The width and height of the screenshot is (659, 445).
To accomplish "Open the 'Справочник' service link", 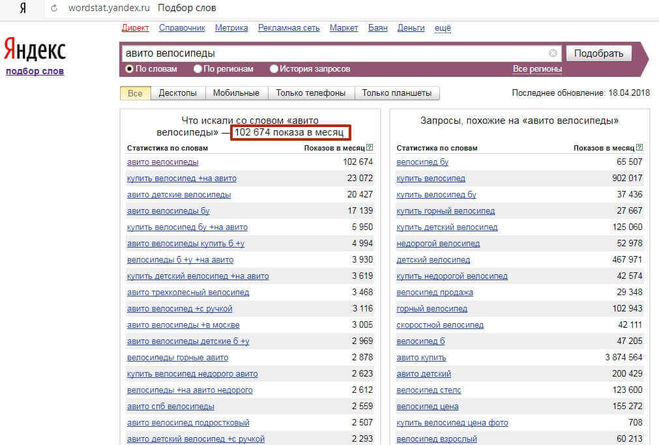I will pos(182,28).
